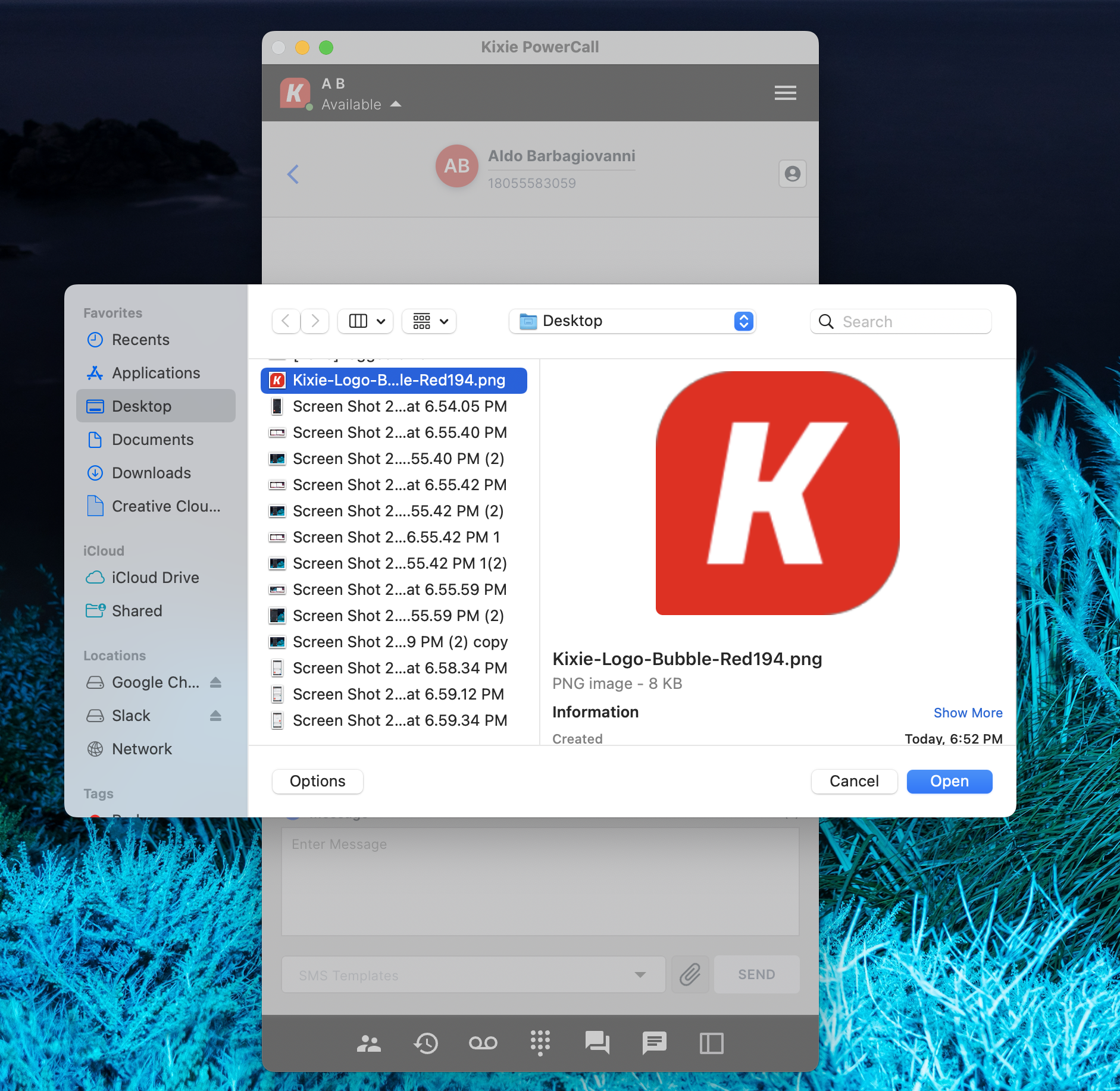Open the Kixie contacts people icon

point(369,1043)
